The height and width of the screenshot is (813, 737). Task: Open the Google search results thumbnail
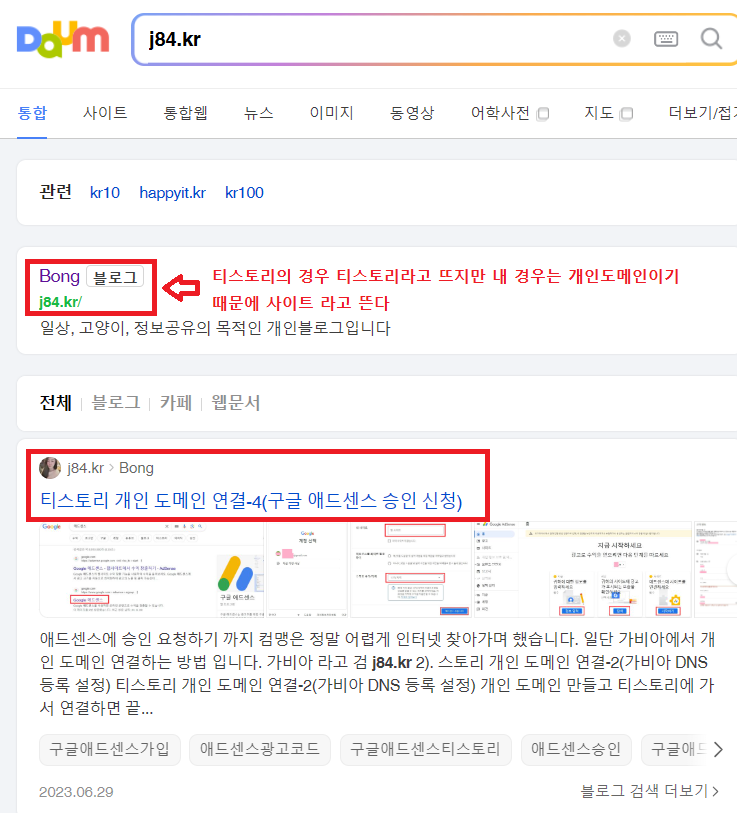(152, 570)
